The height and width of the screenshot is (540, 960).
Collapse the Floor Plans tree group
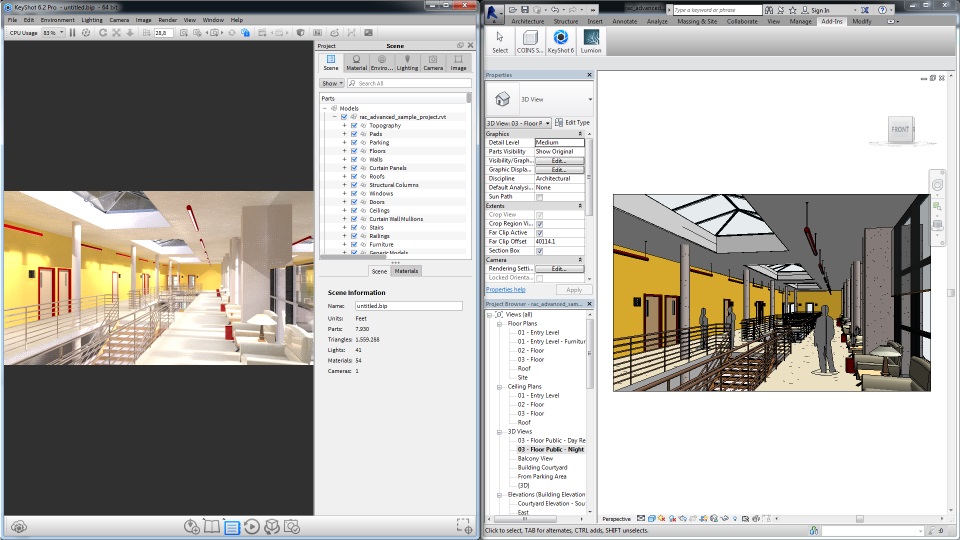pos(501,324)
